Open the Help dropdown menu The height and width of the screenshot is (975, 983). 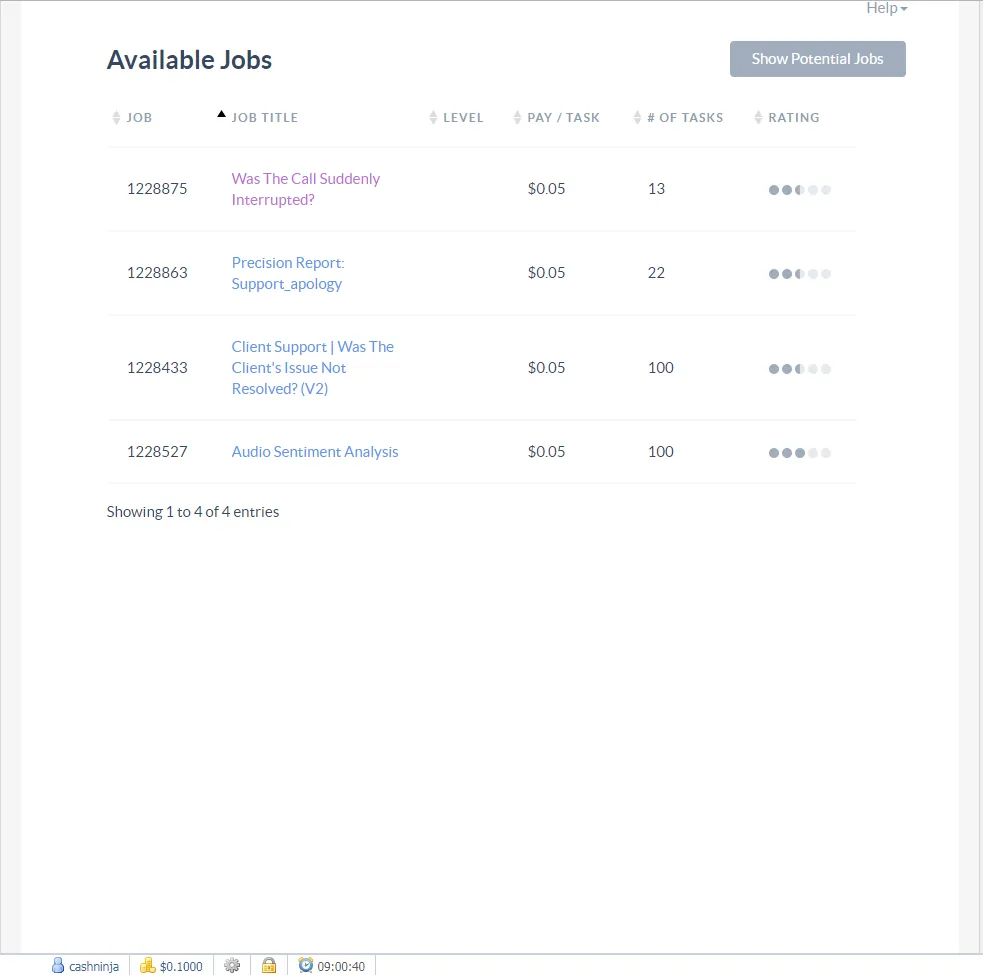pyautogui.click(x=886, y=8)
